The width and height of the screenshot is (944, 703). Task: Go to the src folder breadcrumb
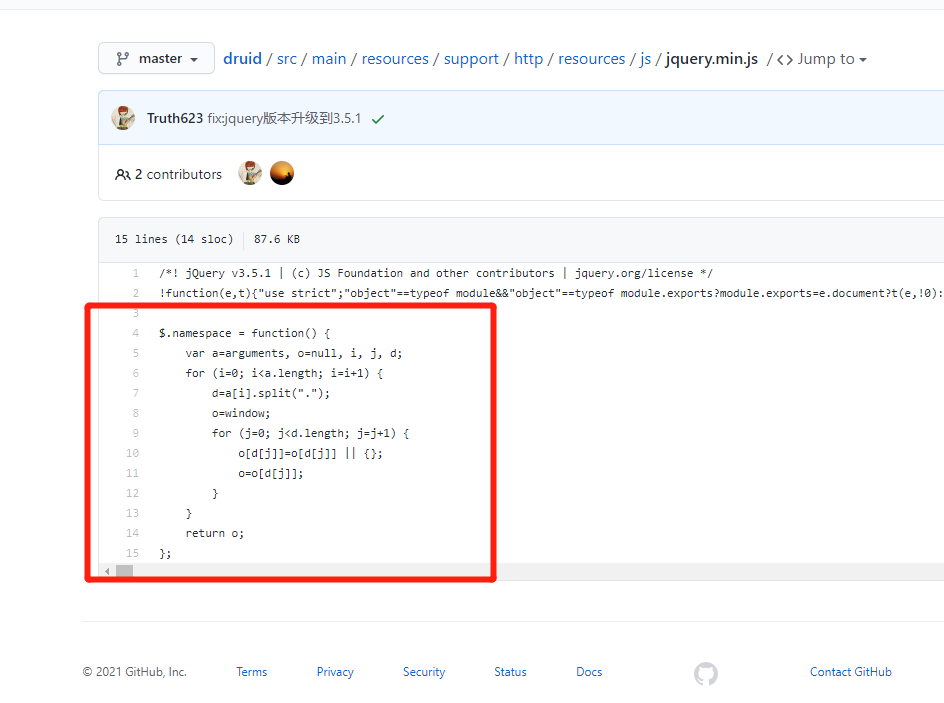click(287, 58)
